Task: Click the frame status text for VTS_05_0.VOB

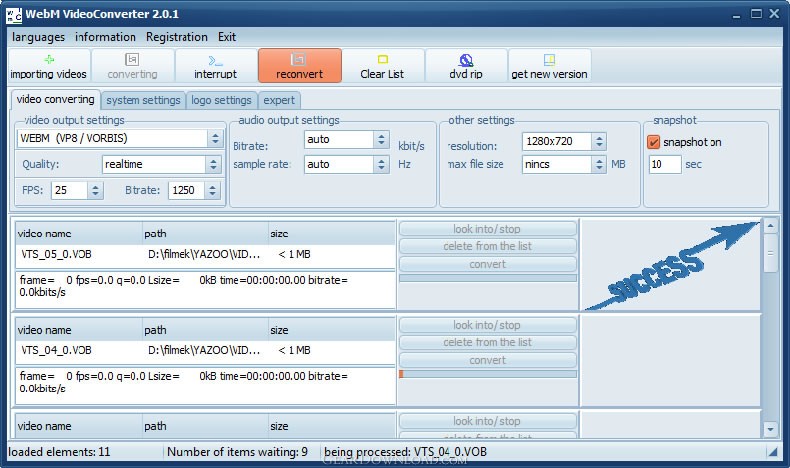Action: (x=184, y=286)
